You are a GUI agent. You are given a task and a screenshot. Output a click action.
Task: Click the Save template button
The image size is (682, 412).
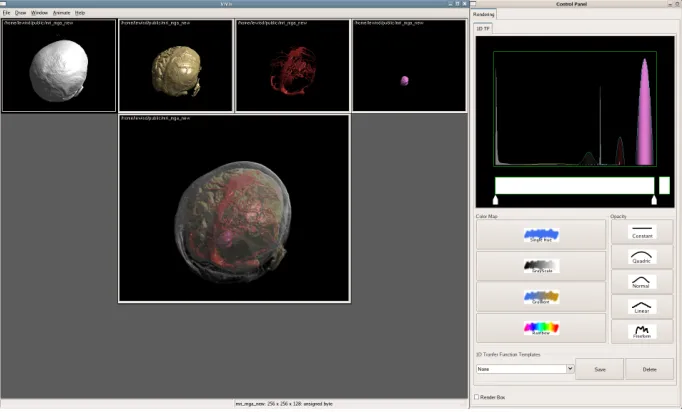click(600, 369)
